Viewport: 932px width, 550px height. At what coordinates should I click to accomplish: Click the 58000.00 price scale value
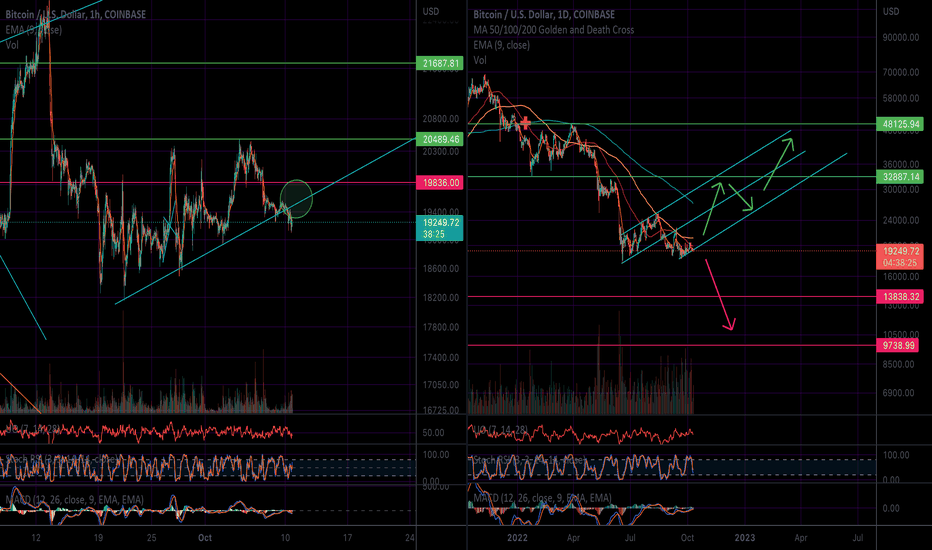(x=901, y=99)
